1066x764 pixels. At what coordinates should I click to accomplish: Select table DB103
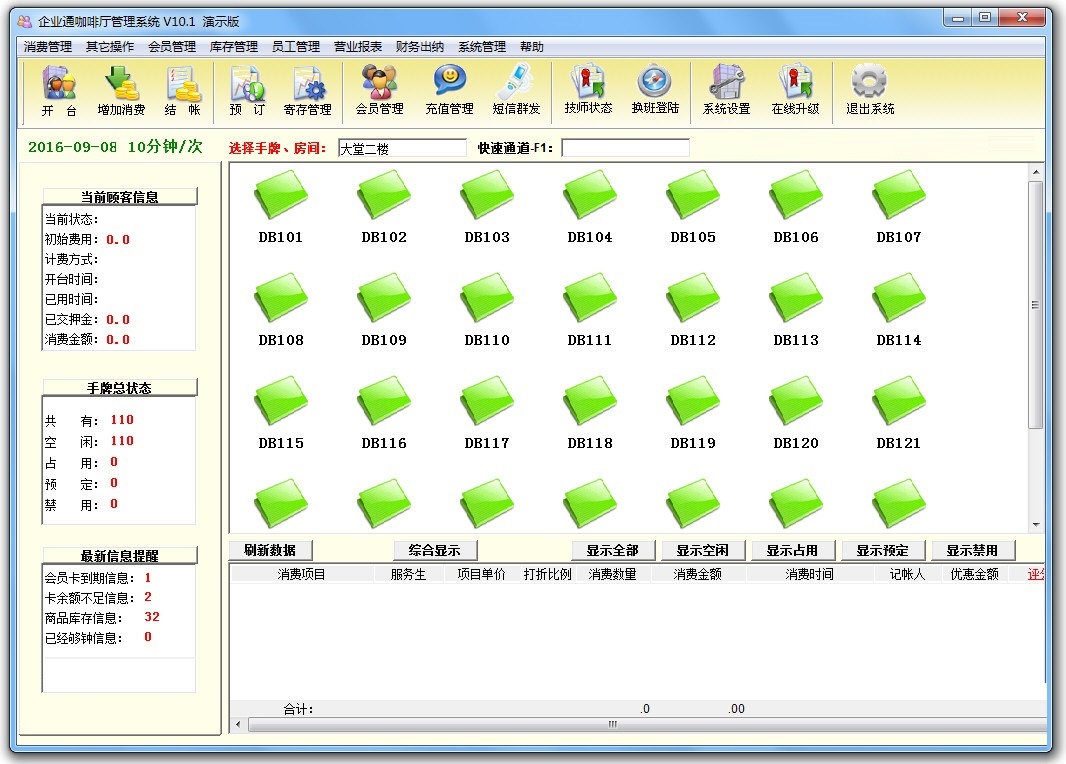[487, 207]
